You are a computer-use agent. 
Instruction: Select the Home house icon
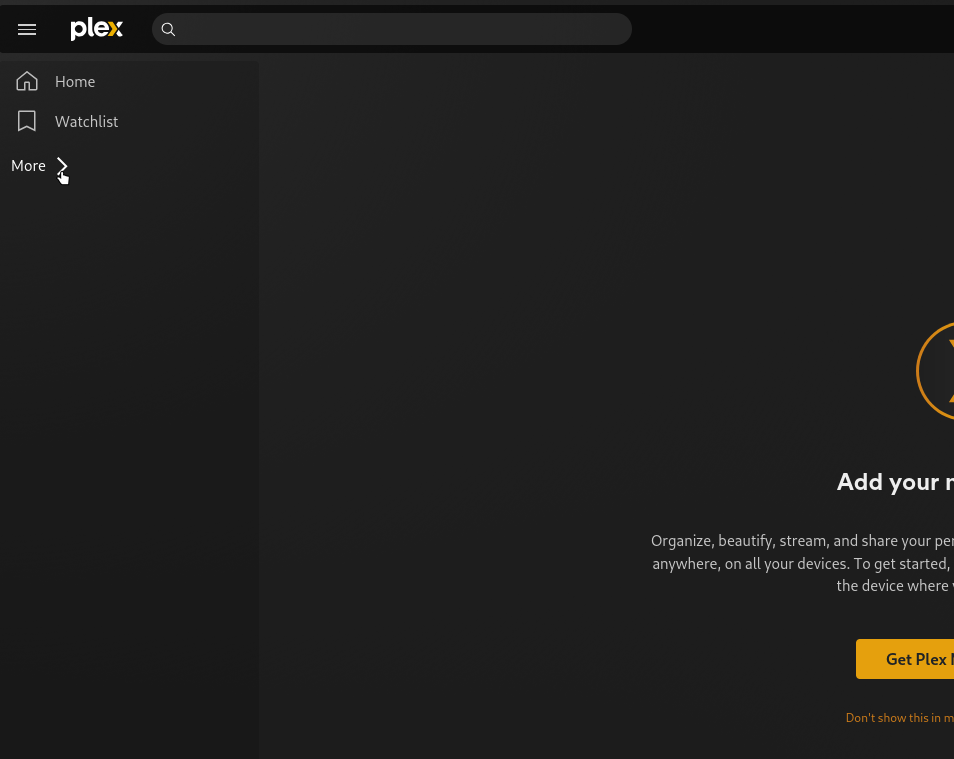point(26,81)
